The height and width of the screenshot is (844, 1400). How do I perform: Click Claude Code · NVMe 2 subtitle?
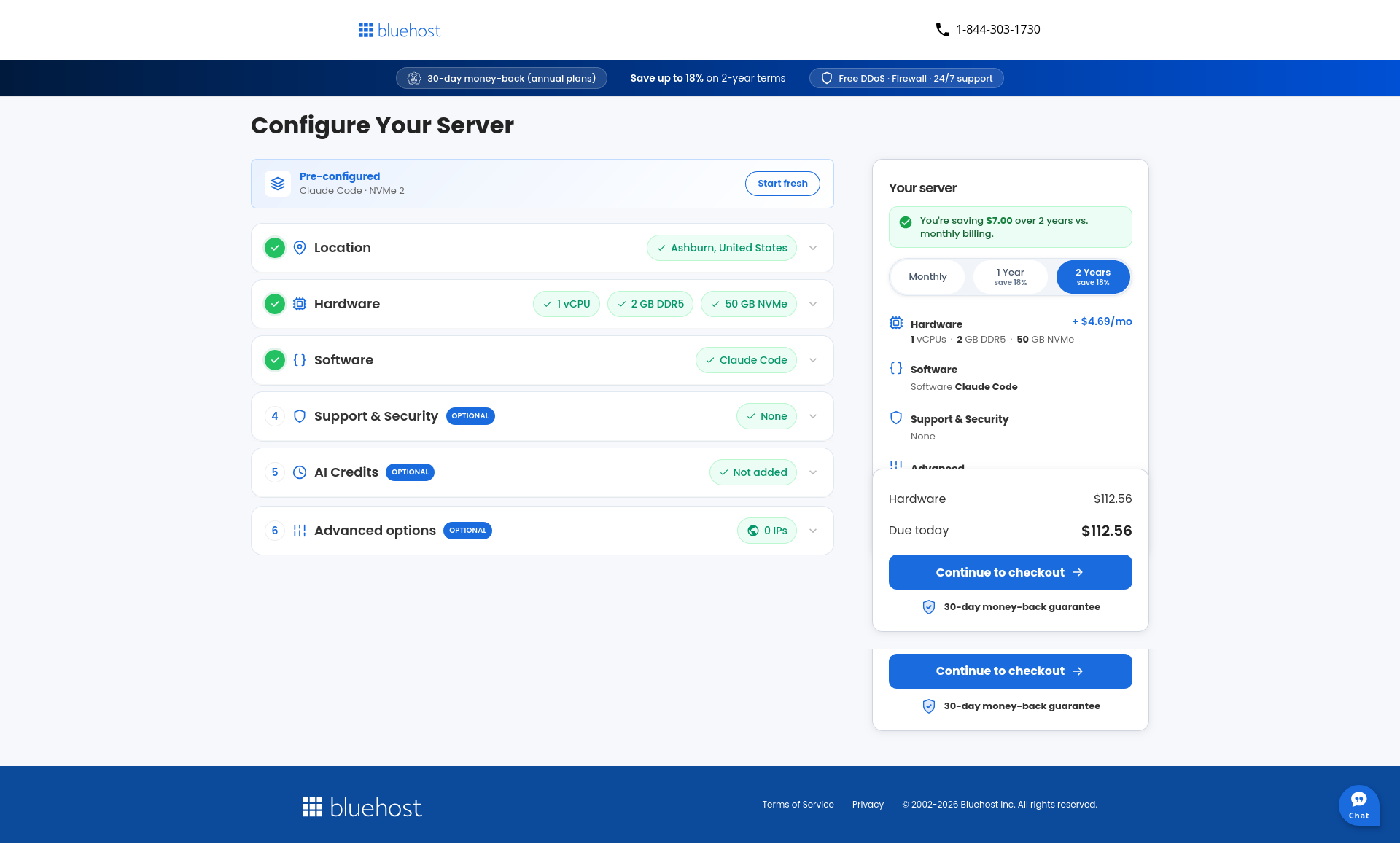[352, 191]
